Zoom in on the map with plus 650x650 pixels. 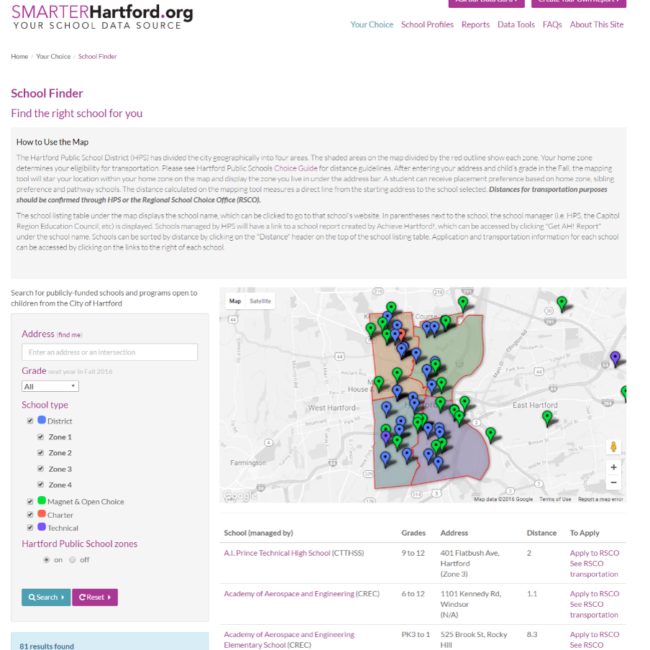click(614, 467)
